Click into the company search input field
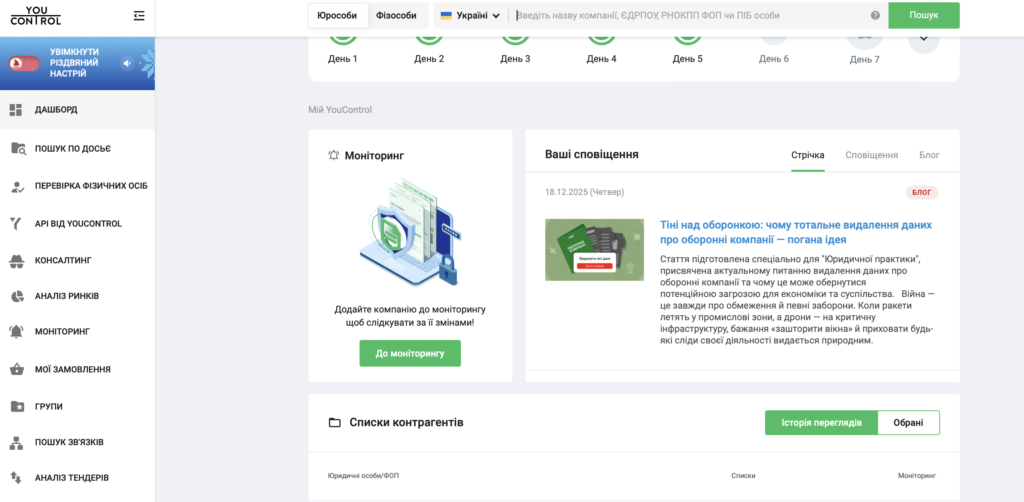The image size is (1024, 502). point(688,16)
